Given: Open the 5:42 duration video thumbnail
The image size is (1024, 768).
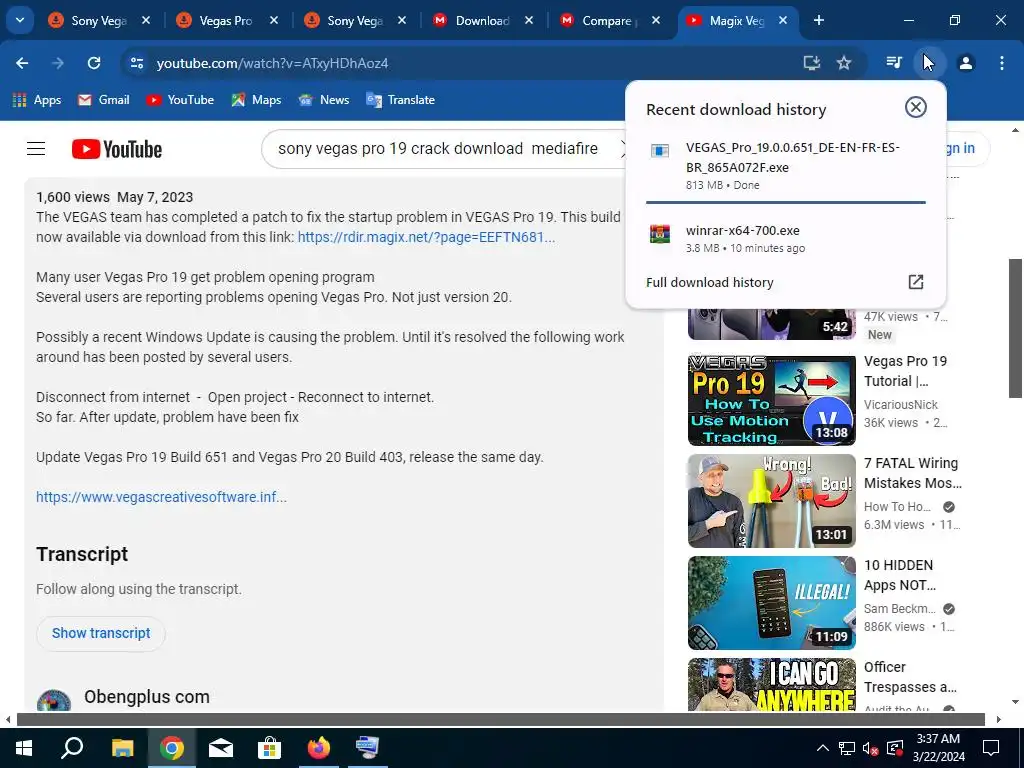Looking at the screenshot, I should click(771, 324).
